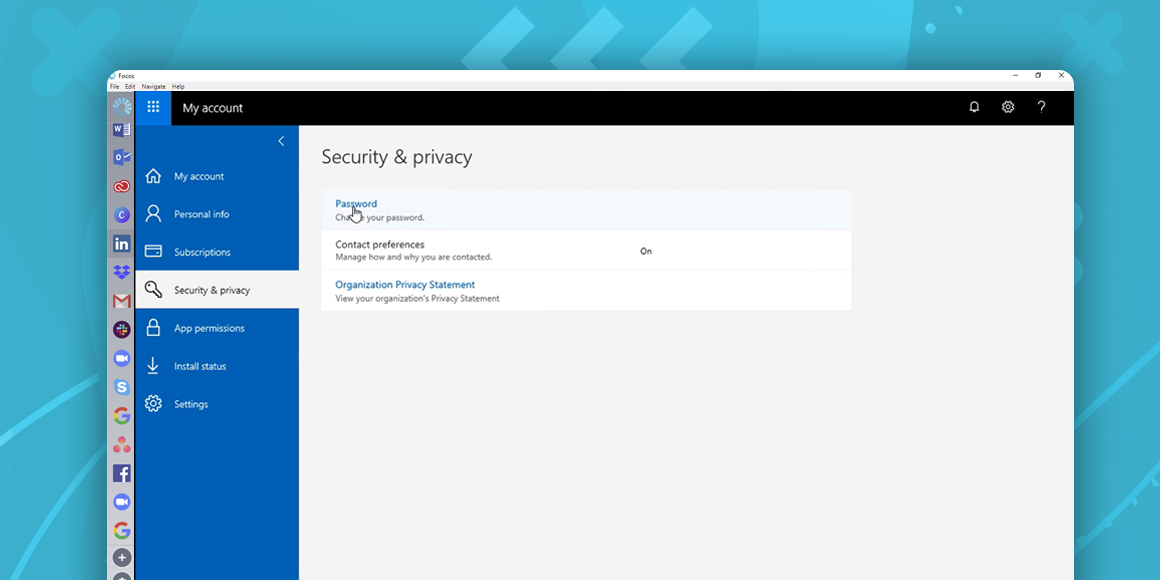Click the "My account" title in black header
1160x580 pixels.
[x=212, y=108]
